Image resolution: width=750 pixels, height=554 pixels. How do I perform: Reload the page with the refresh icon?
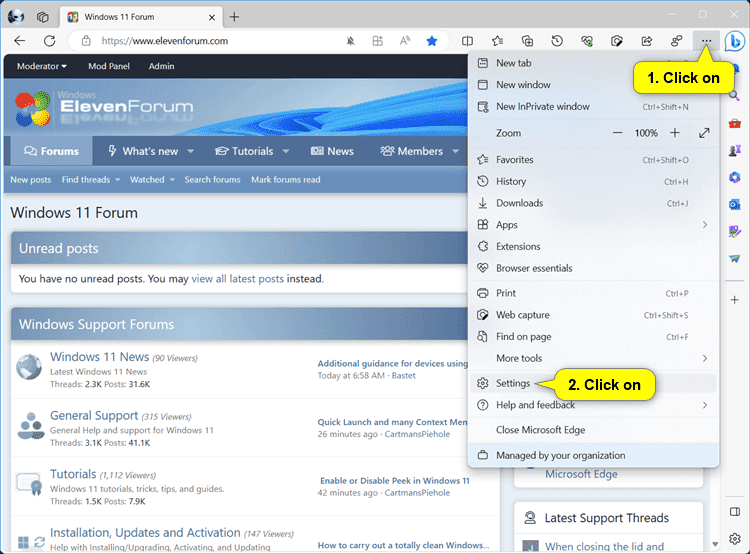coord(49,41)
